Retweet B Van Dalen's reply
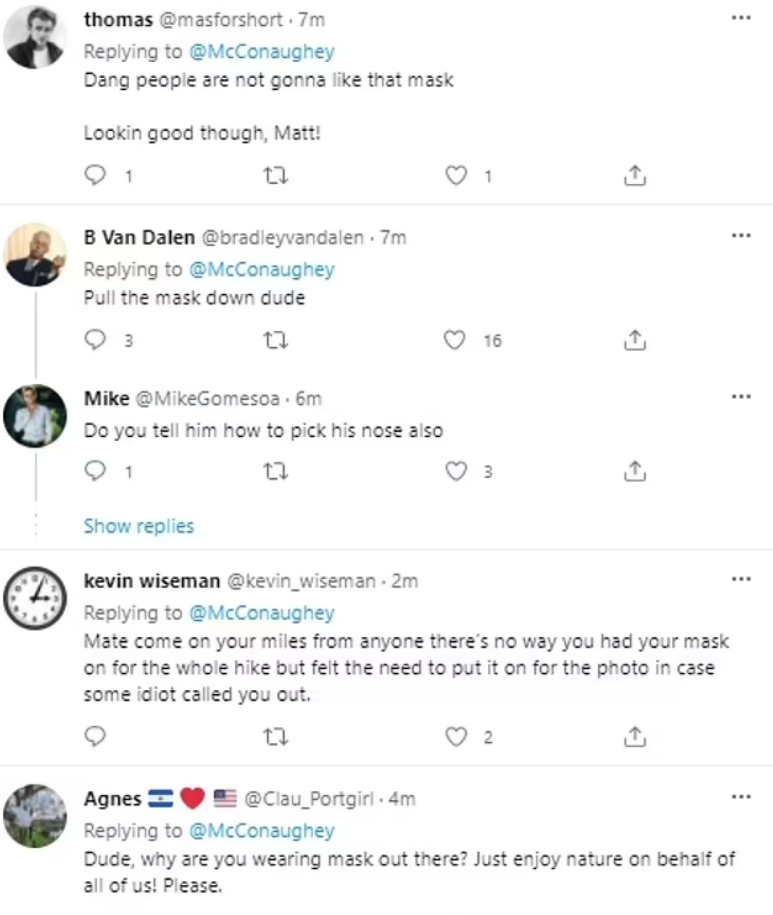The image size is (773, 915). pos(275,340)
